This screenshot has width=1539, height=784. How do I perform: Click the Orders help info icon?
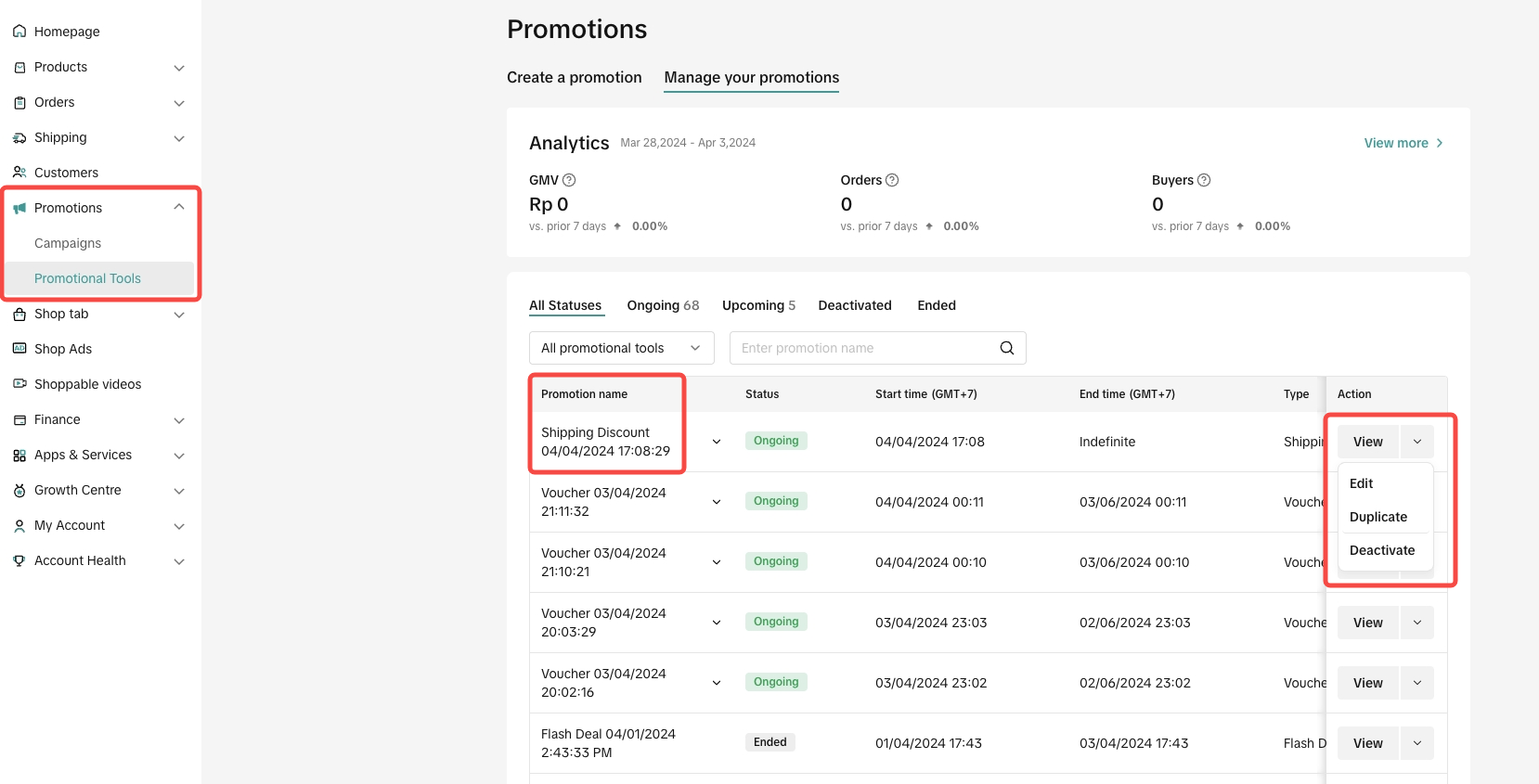tap(892, 180)
